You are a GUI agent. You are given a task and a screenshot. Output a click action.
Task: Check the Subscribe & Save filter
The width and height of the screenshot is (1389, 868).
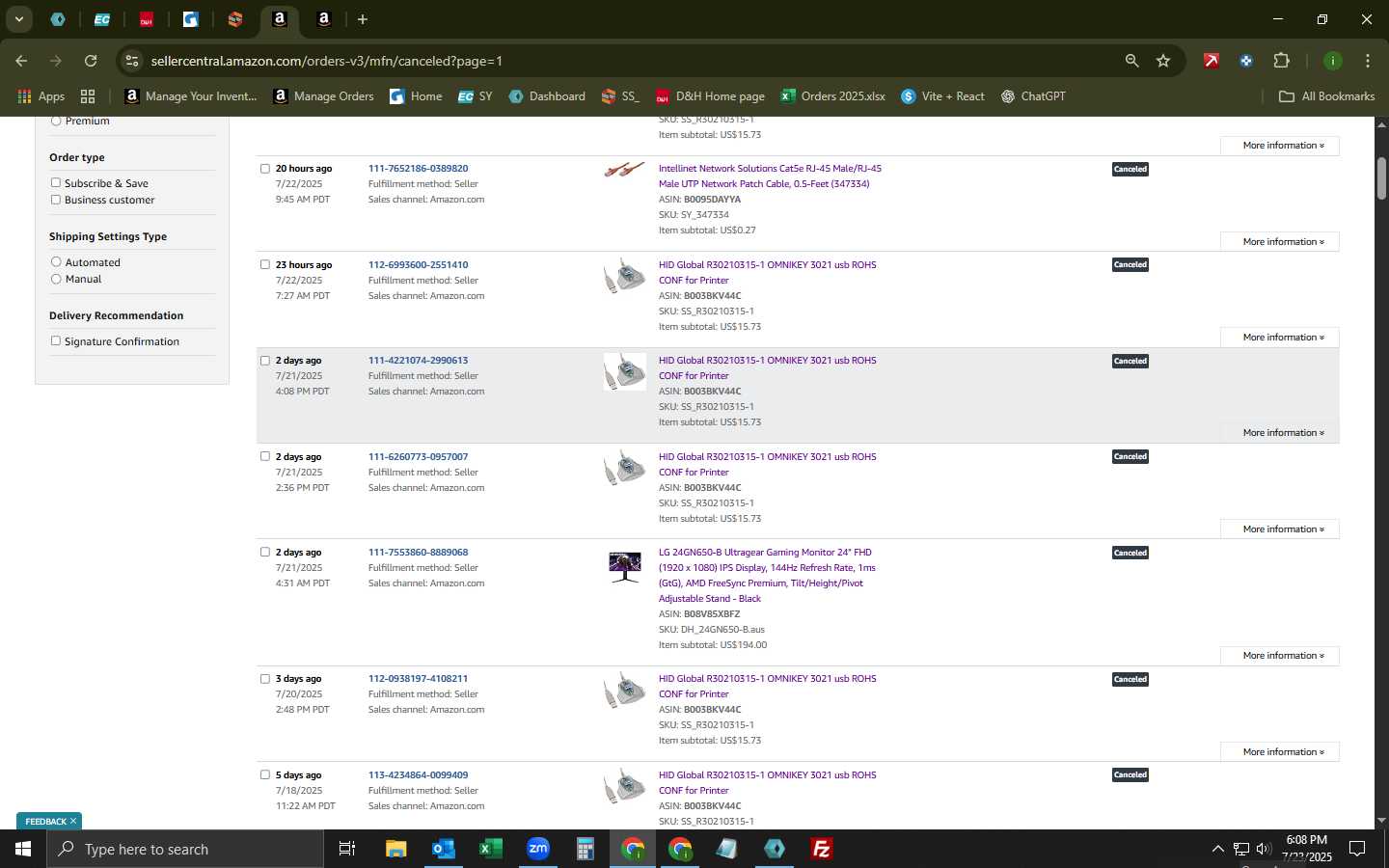[56, 183]
